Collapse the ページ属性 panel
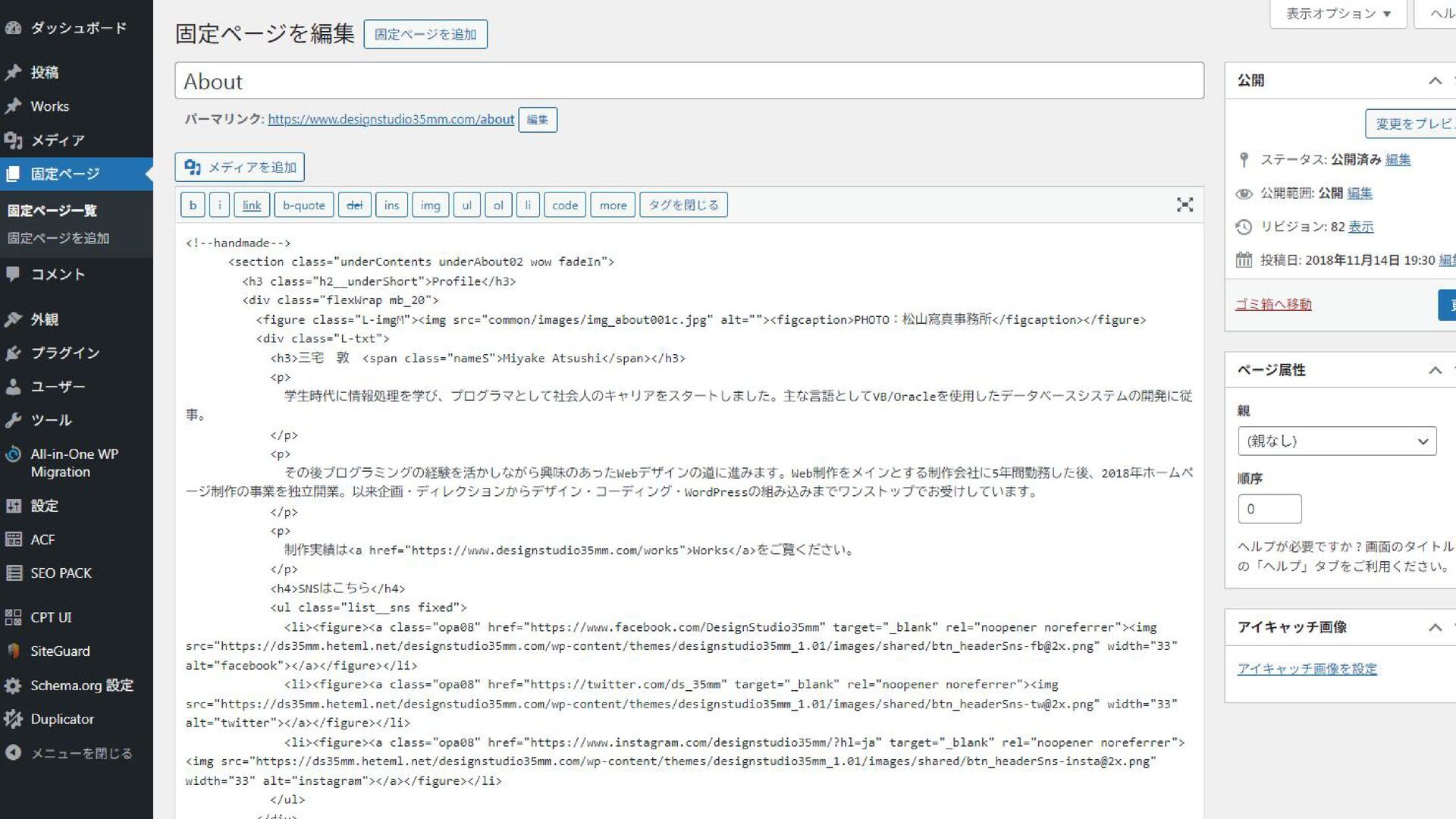 [1435, 370]
